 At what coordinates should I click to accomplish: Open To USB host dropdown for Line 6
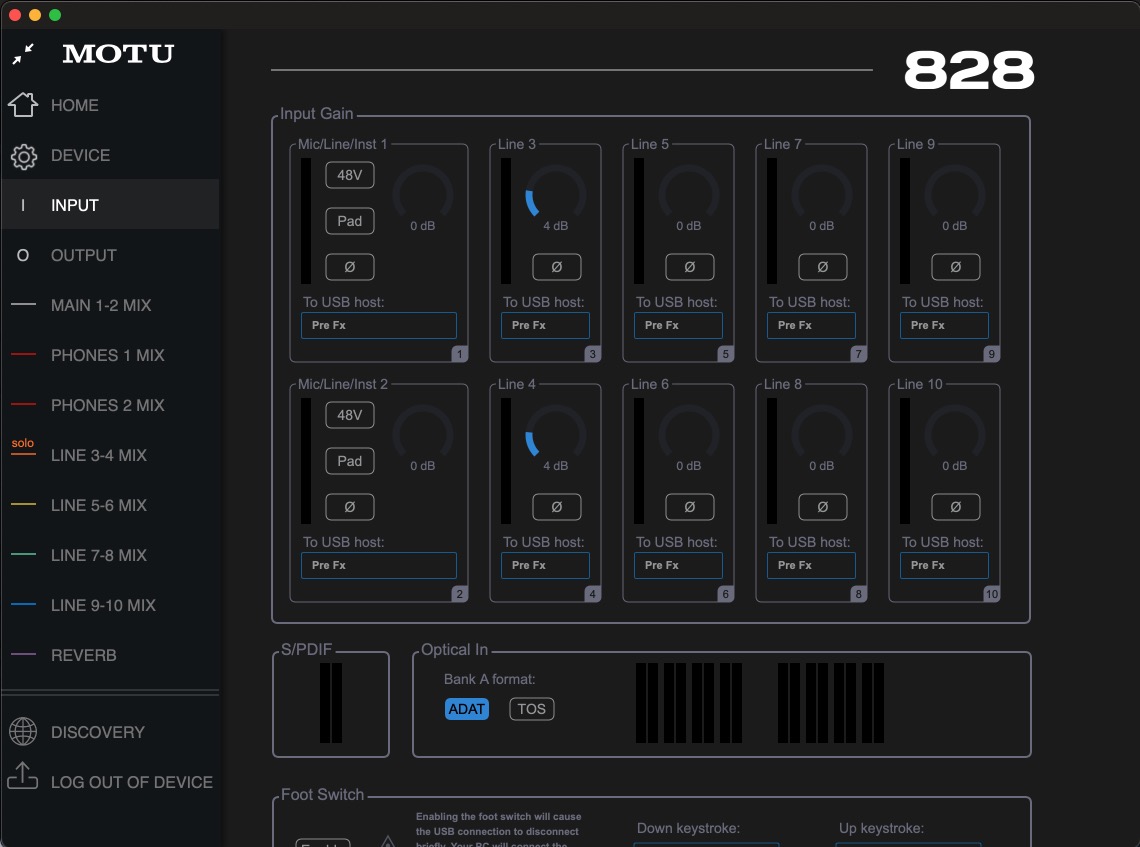click(x=678, y=565)
